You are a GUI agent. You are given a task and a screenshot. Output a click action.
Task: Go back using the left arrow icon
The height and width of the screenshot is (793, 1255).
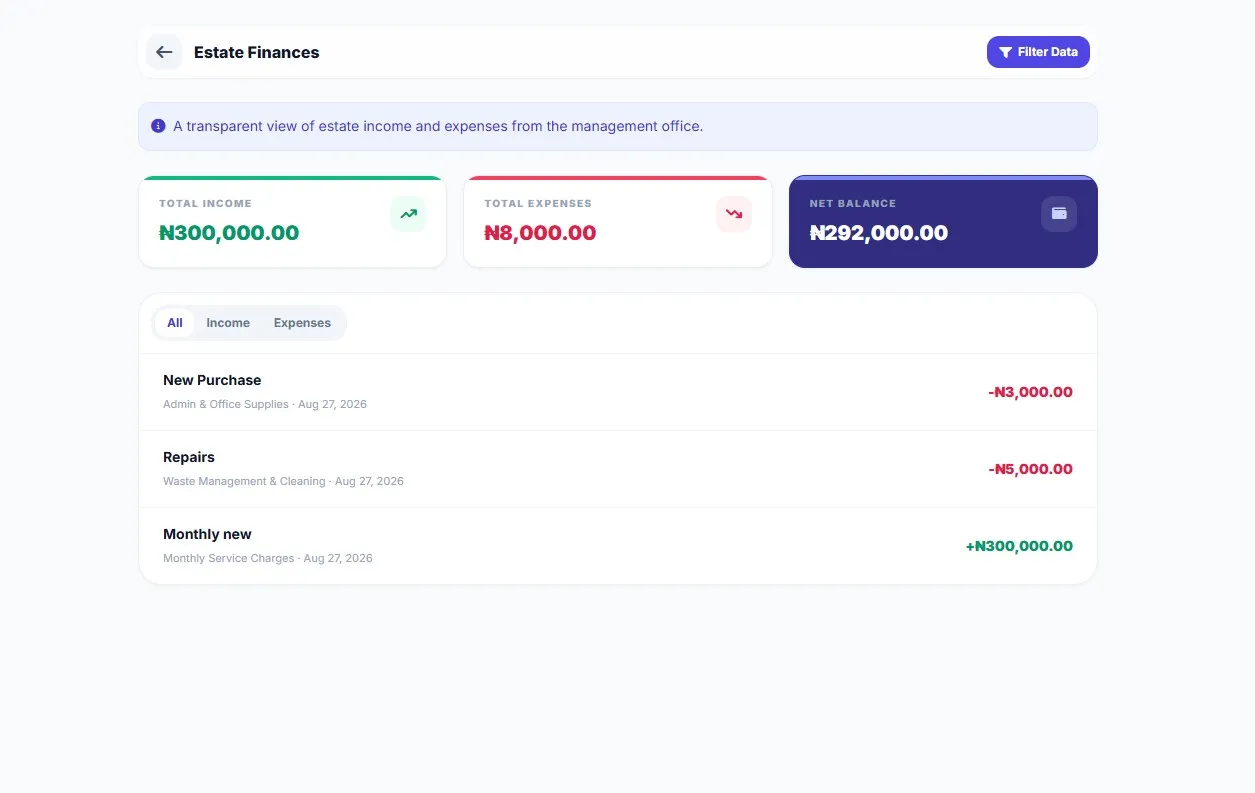pos(164,52)
